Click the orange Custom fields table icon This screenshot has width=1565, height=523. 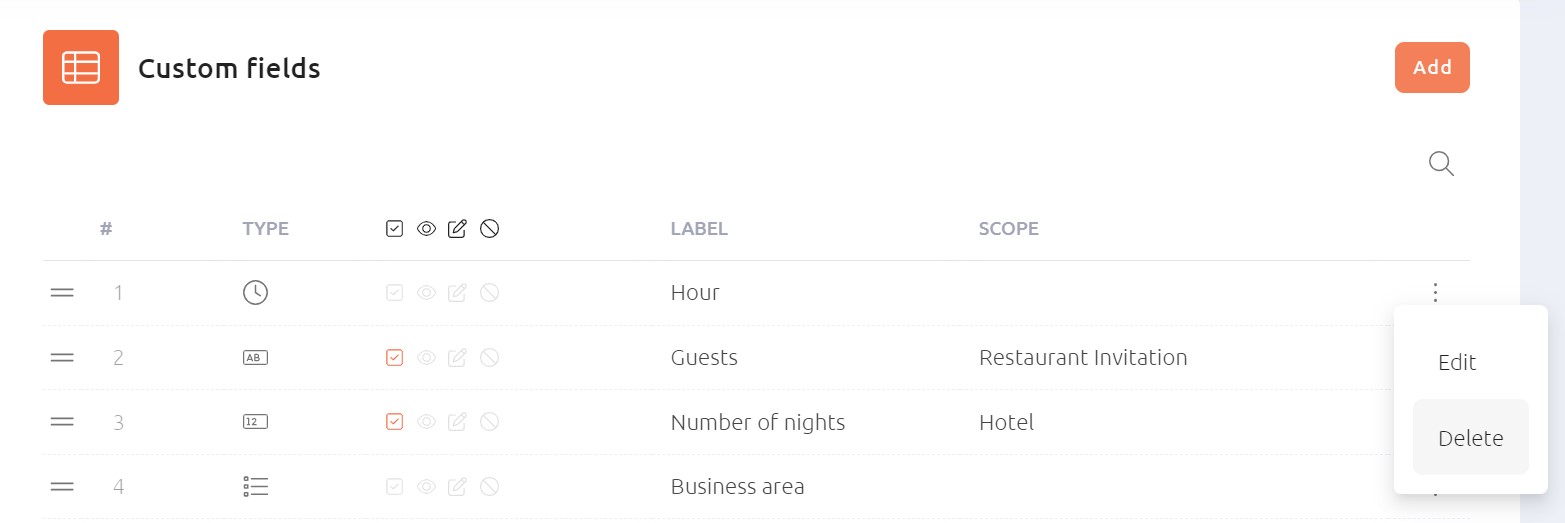click(81, 67)
